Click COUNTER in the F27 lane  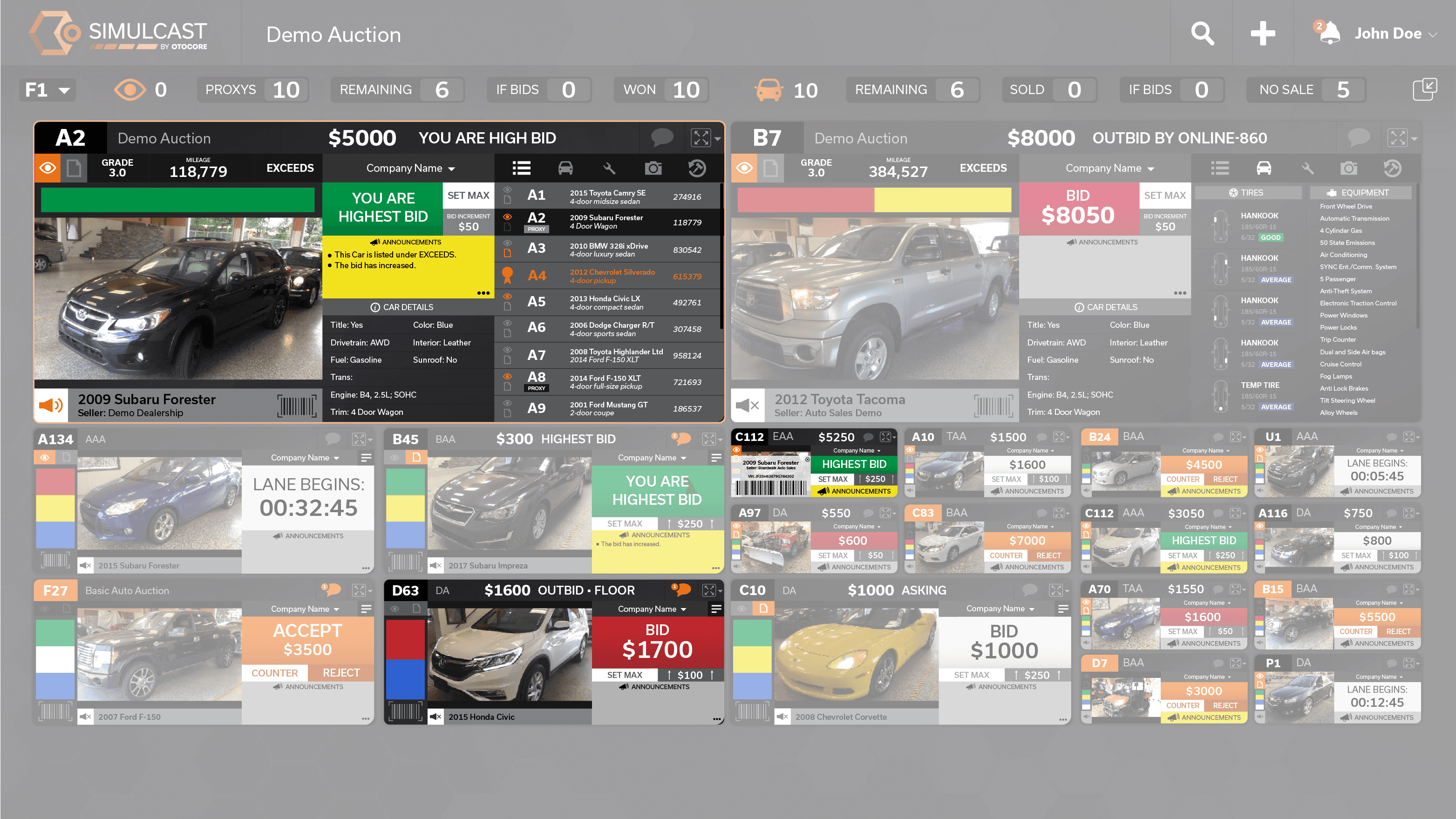[x=275, y=672]
